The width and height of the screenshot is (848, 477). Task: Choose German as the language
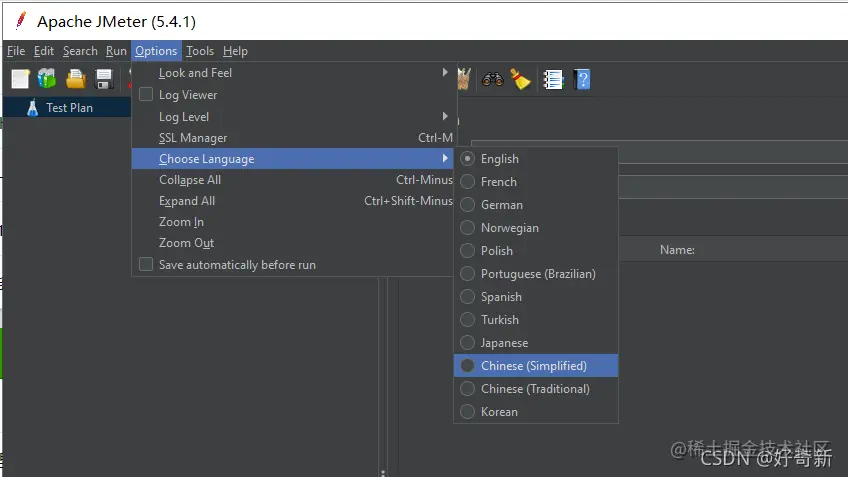(536, 205)
